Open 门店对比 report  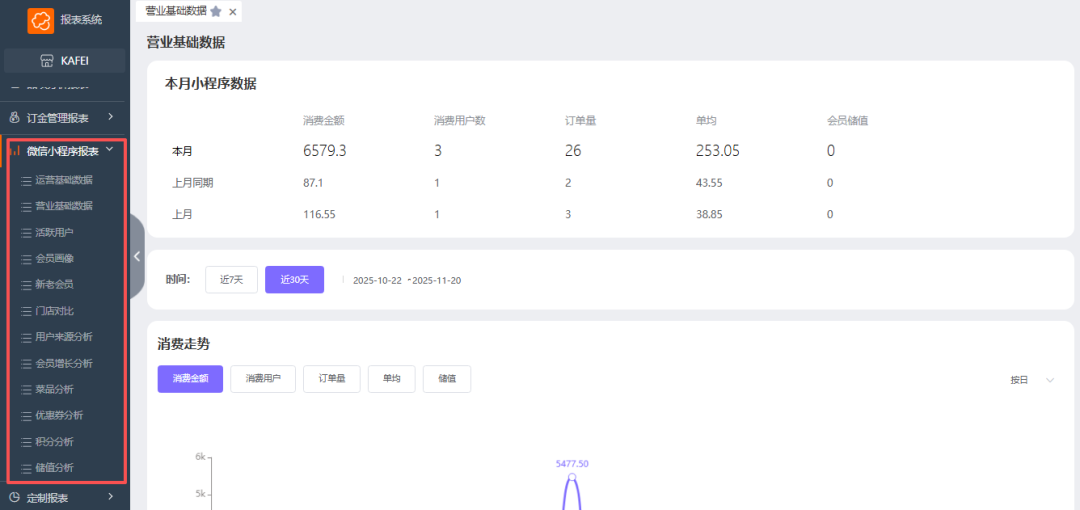(x=54, y=312)
